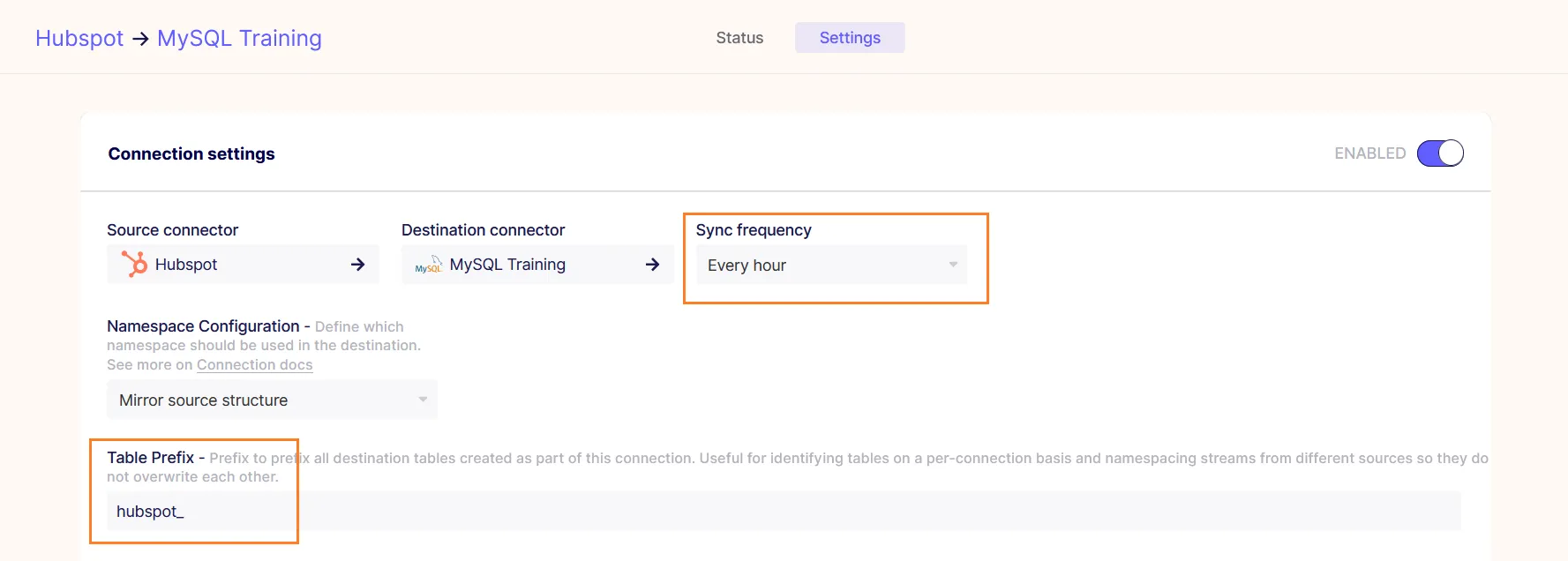Click the arrow icon next to MySQL Training destination
The width and height of the screenshot is (1568, 561).
(652, 265)
